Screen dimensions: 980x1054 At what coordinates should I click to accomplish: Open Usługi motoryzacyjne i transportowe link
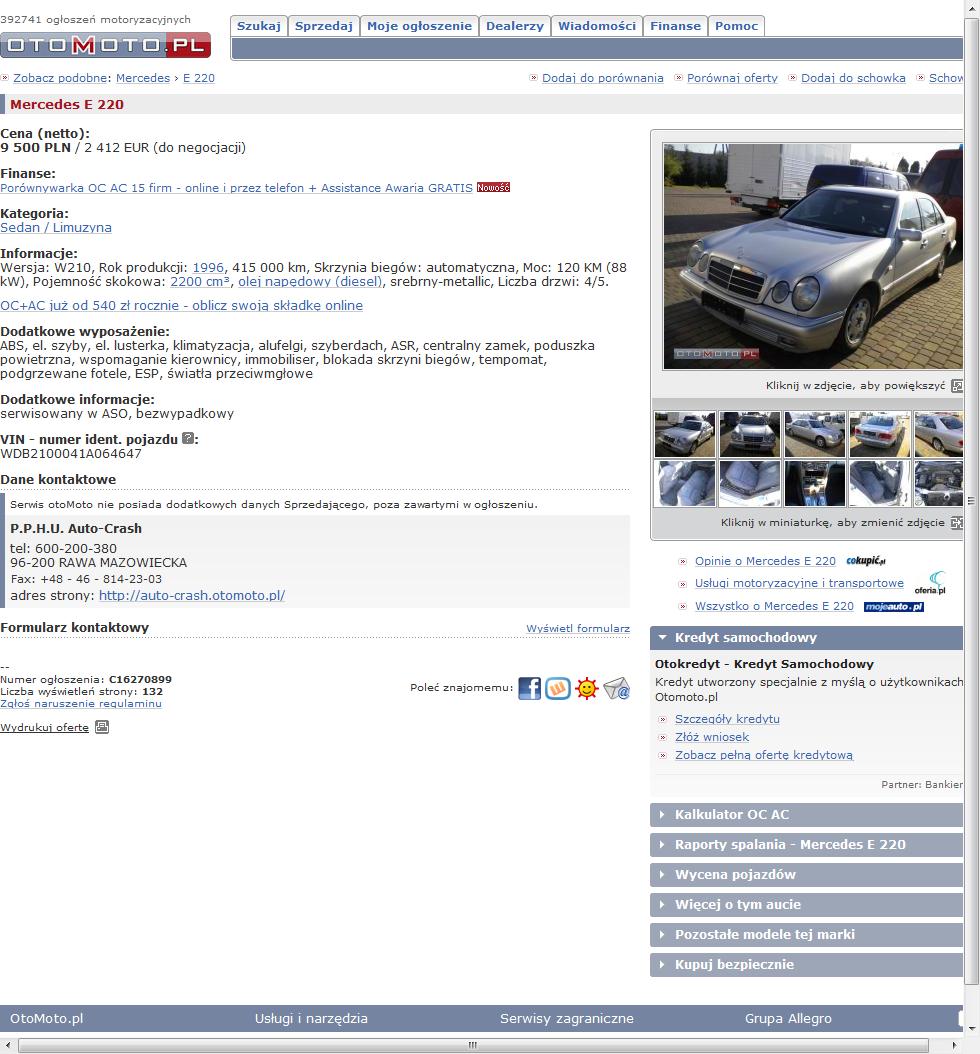[x=799, y=583]
